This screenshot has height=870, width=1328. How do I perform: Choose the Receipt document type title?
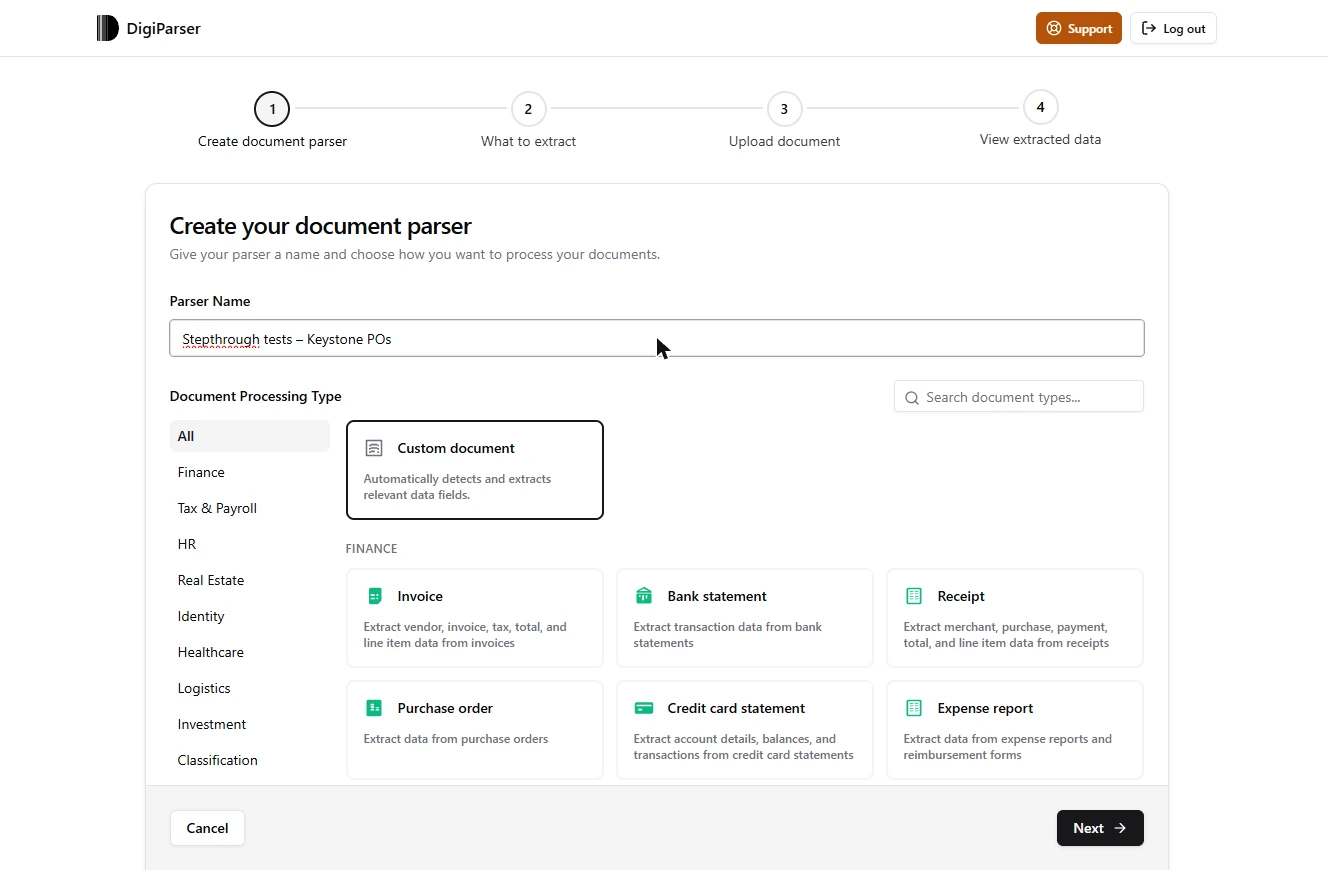point(961,596)
